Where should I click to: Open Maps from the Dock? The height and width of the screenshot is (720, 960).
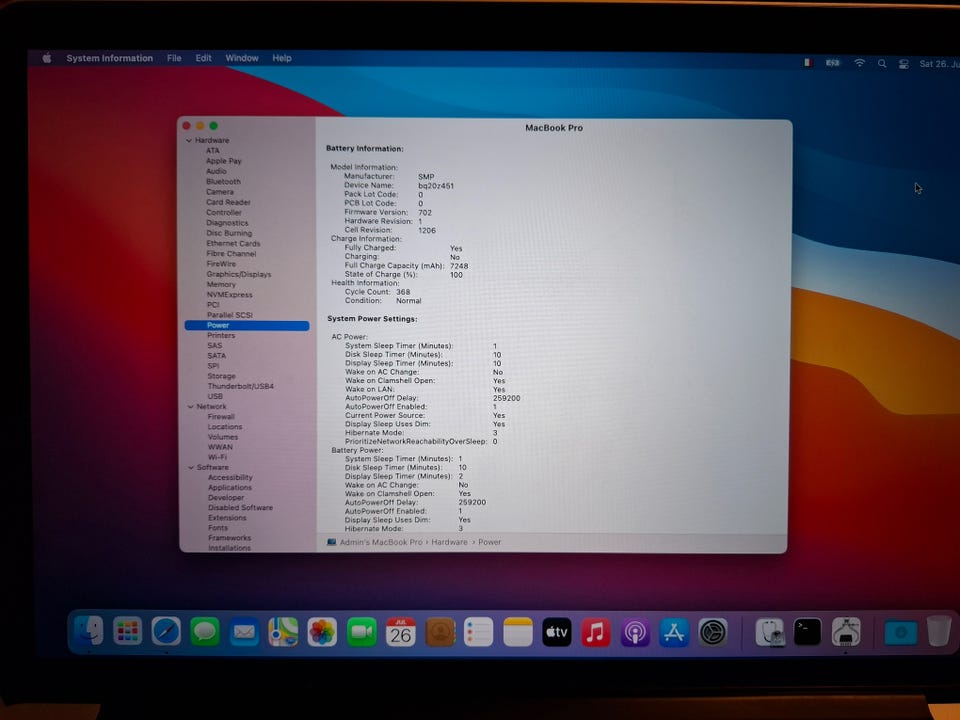pyautogui.click(x=283, y=631)
